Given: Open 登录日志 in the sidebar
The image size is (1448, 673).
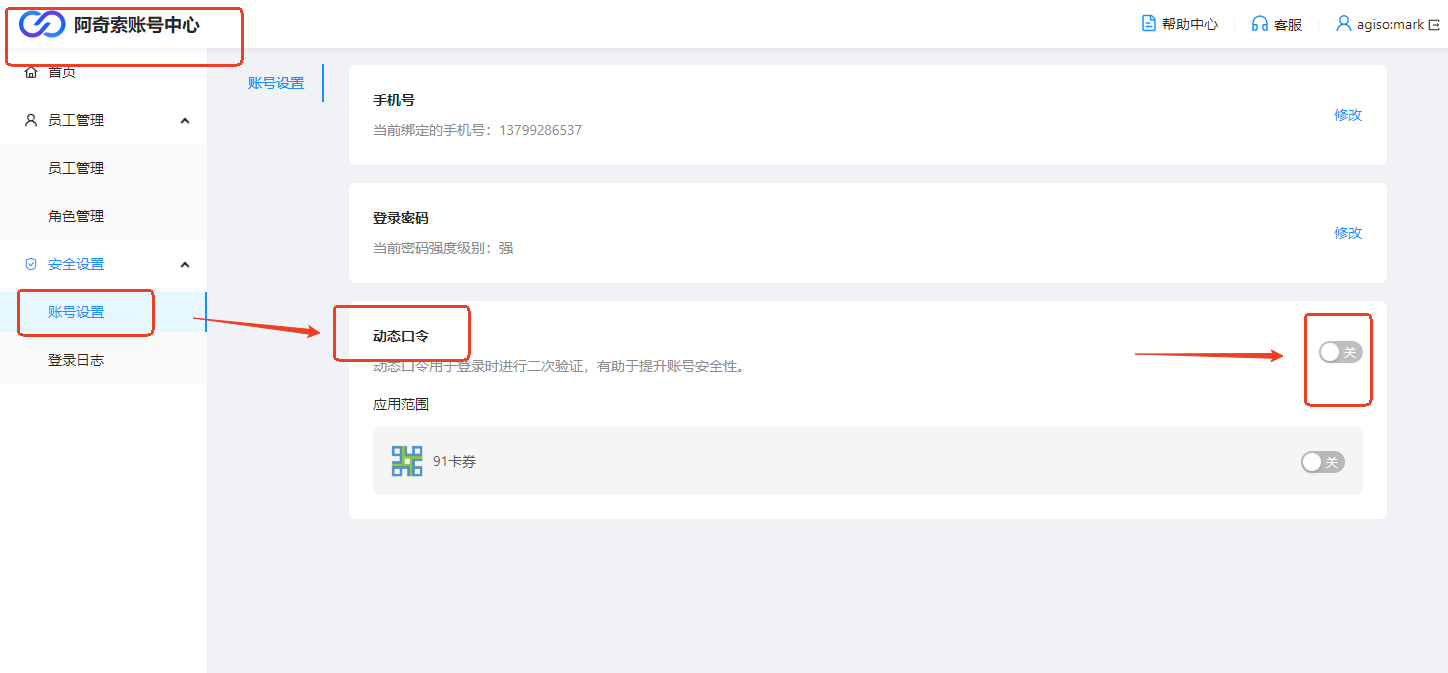Looking at the screenshot, I should click(x=76, y=360).
